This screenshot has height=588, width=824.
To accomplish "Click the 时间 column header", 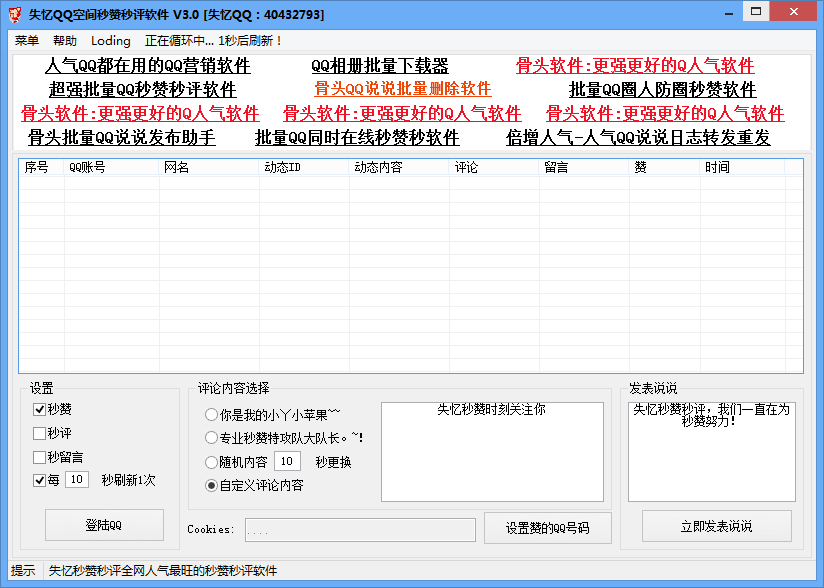I will 743,167.
